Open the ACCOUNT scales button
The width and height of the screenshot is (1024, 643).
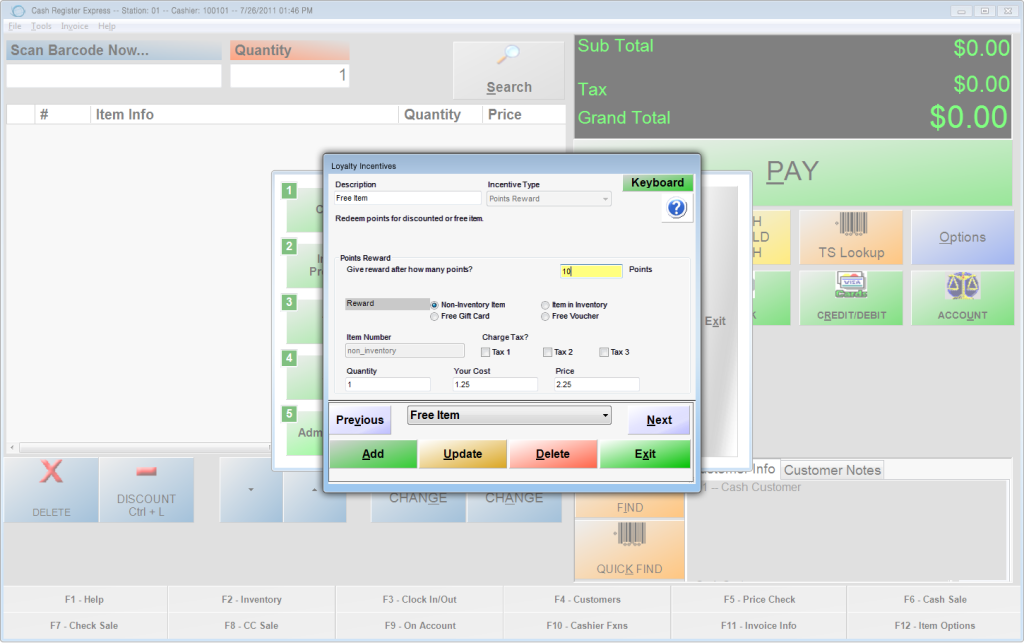point(962,298)
